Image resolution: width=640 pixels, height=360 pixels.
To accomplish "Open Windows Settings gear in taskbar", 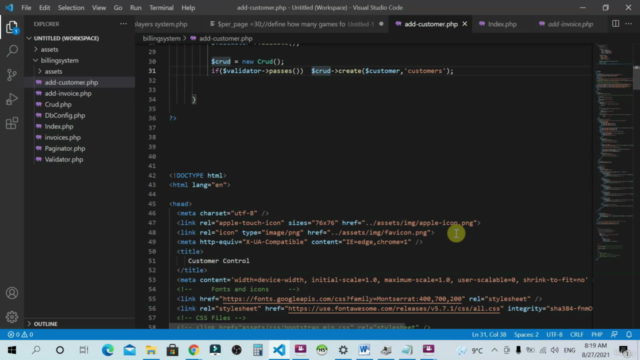I will point(343,350).
